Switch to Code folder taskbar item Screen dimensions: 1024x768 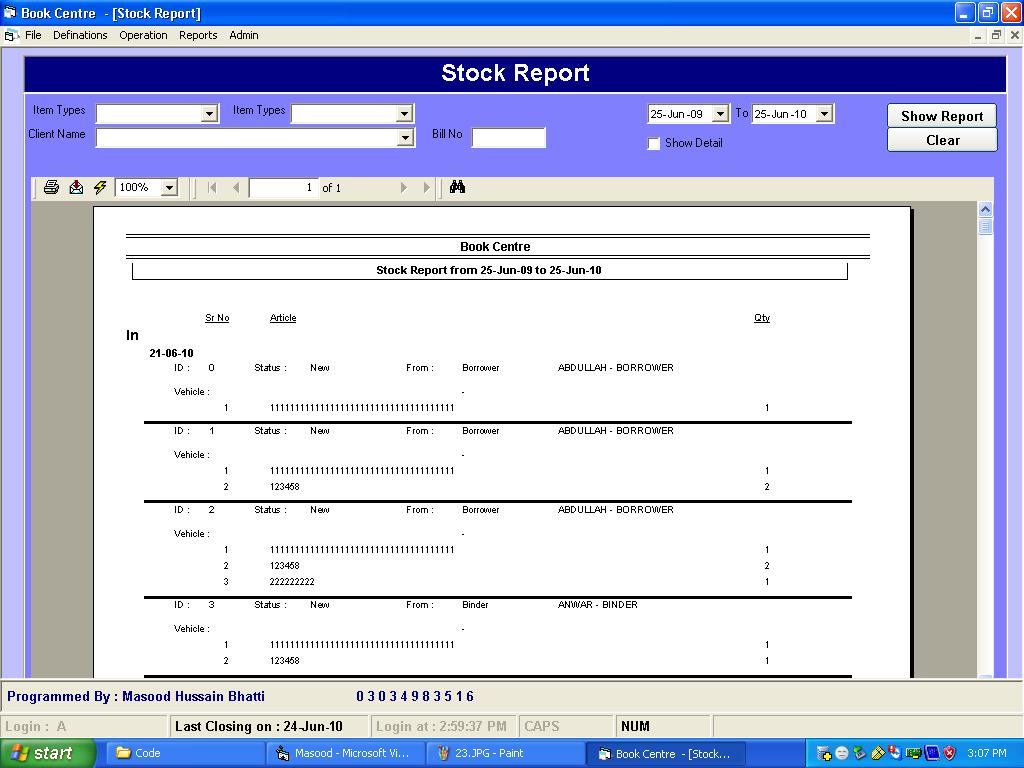(184, 753)
